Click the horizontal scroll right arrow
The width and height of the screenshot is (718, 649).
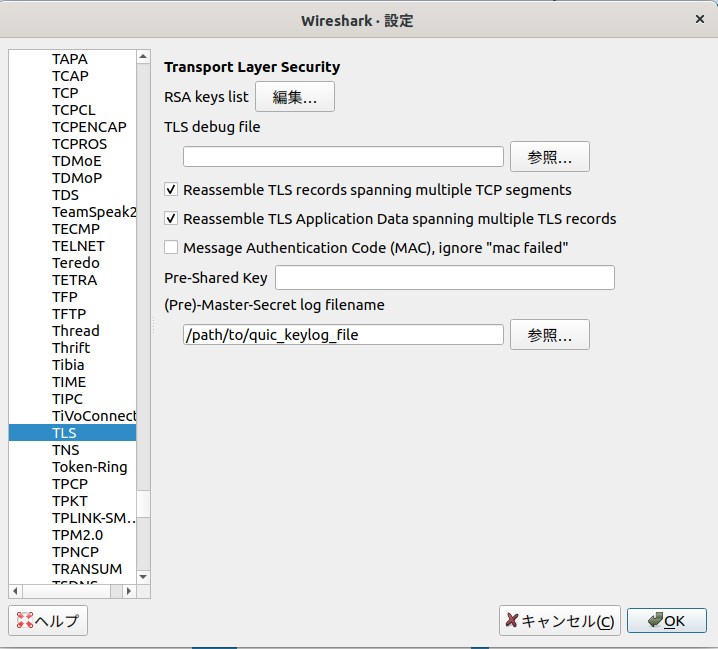click(129, 591)
